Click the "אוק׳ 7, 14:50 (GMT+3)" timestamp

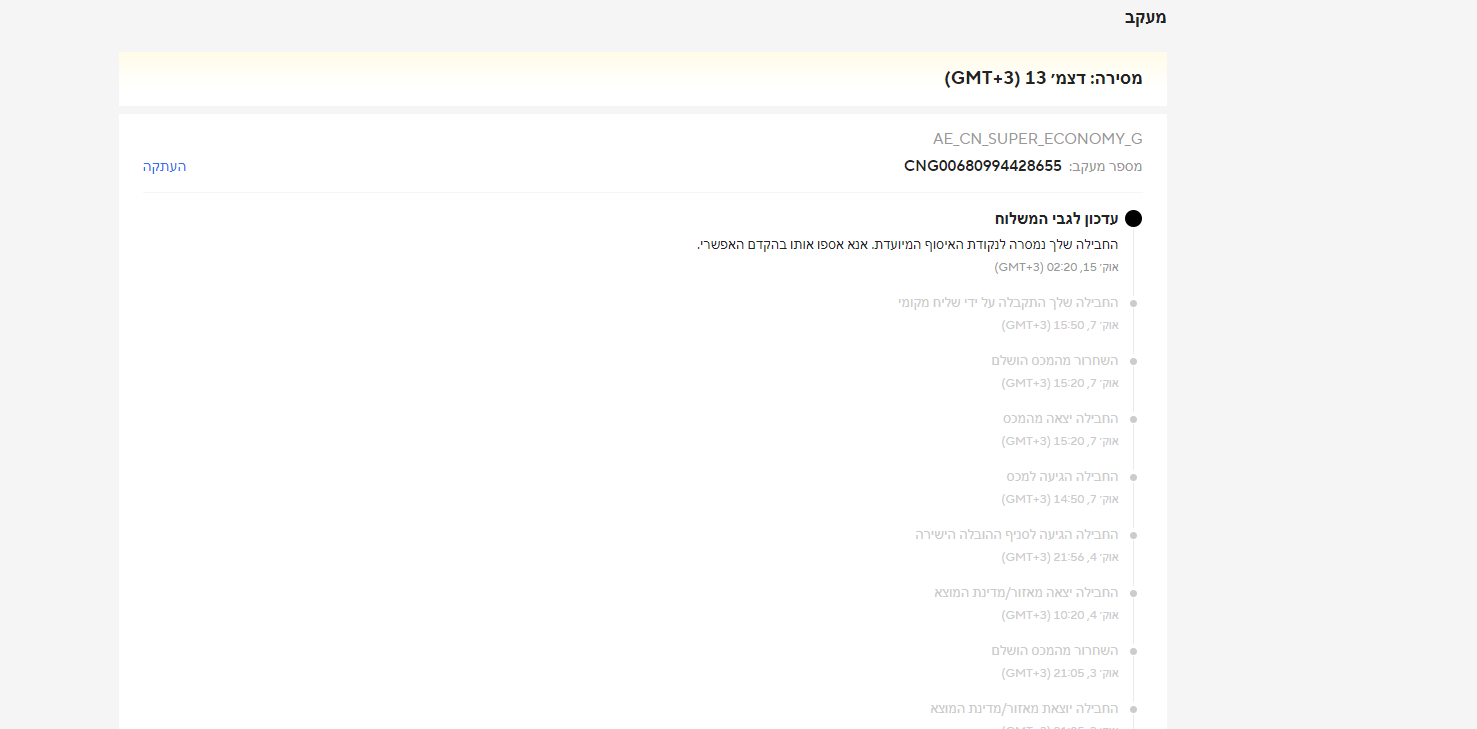pos(1060,499)
